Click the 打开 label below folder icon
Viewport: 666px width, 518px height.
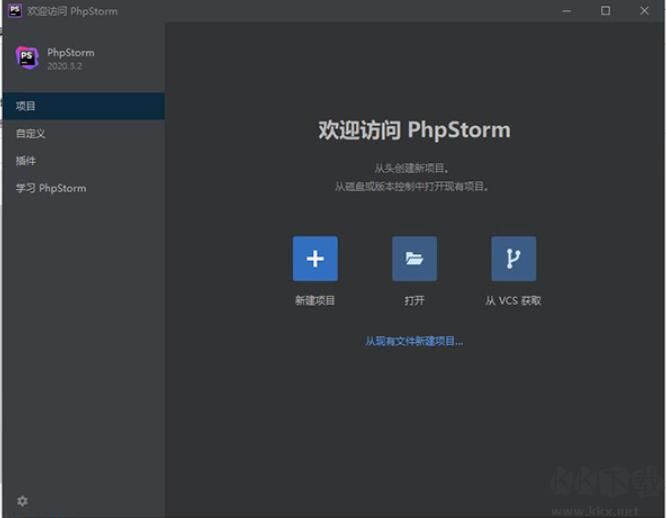coord(414,300)
